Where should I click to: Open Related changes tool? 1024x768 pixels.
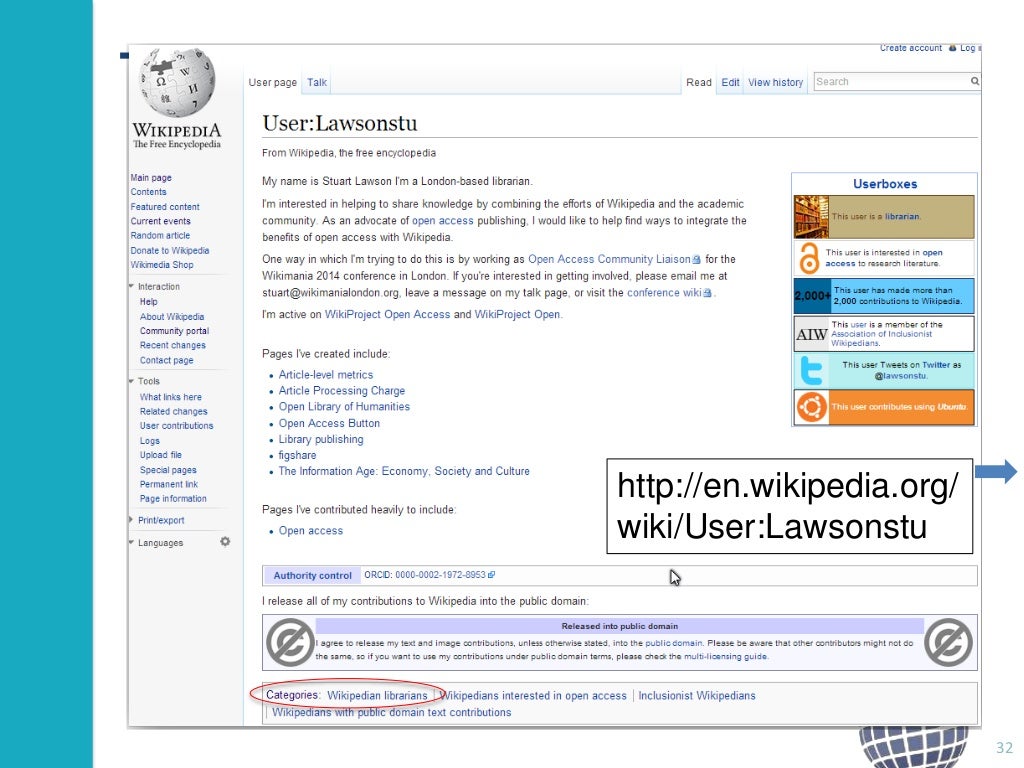pyautogui.click(x=173, y=411)
